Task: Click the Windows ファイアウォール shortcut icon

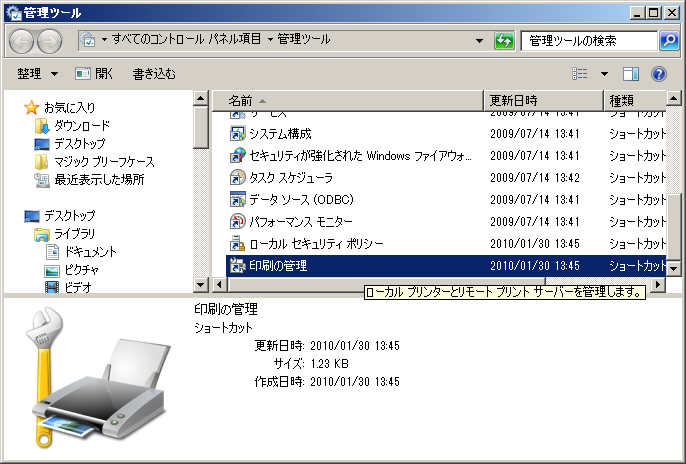Action: point(238,155)
